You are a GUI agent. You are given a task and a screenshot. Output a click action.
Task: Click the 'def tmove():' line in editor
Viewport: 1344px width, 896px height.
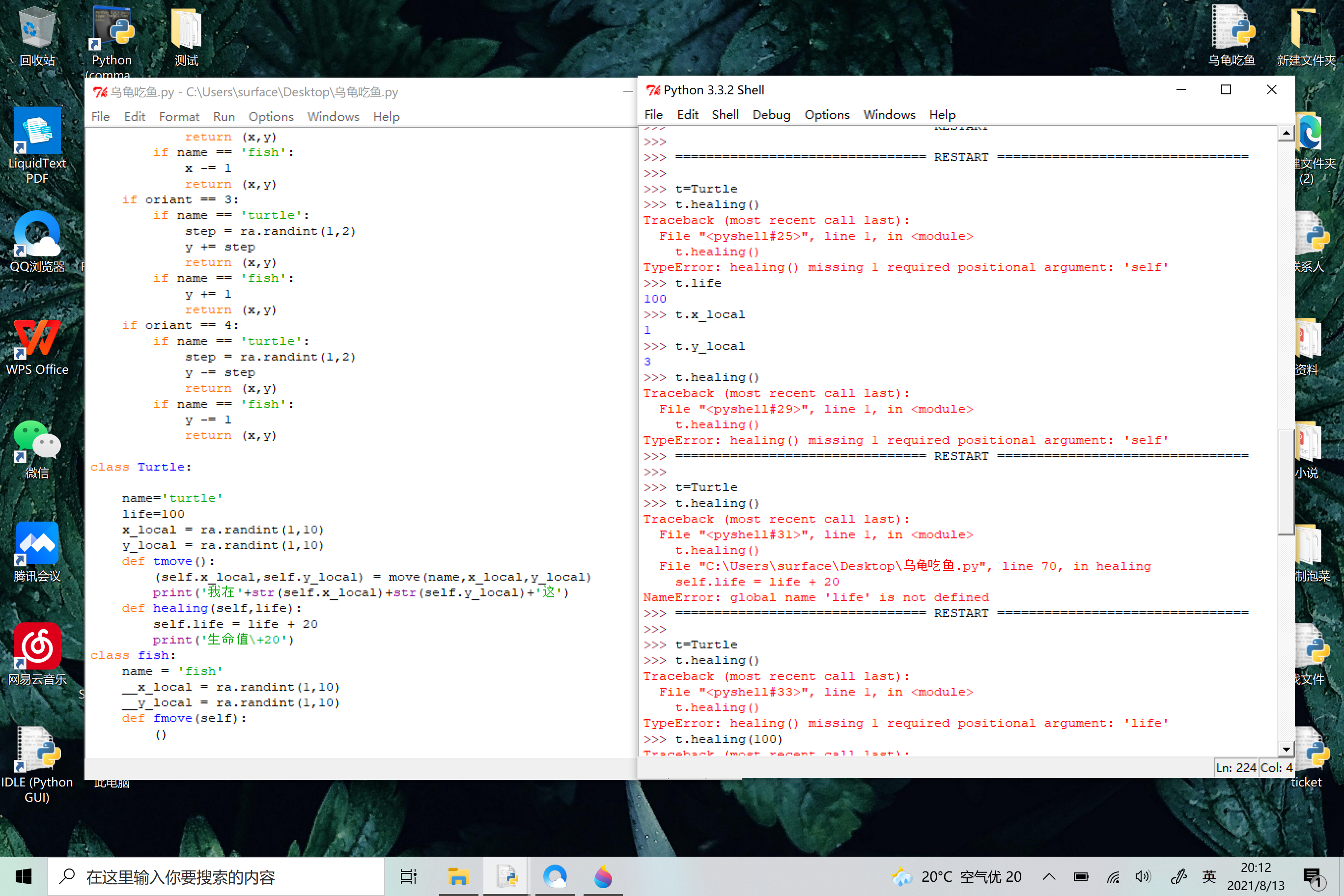(168, 561)
